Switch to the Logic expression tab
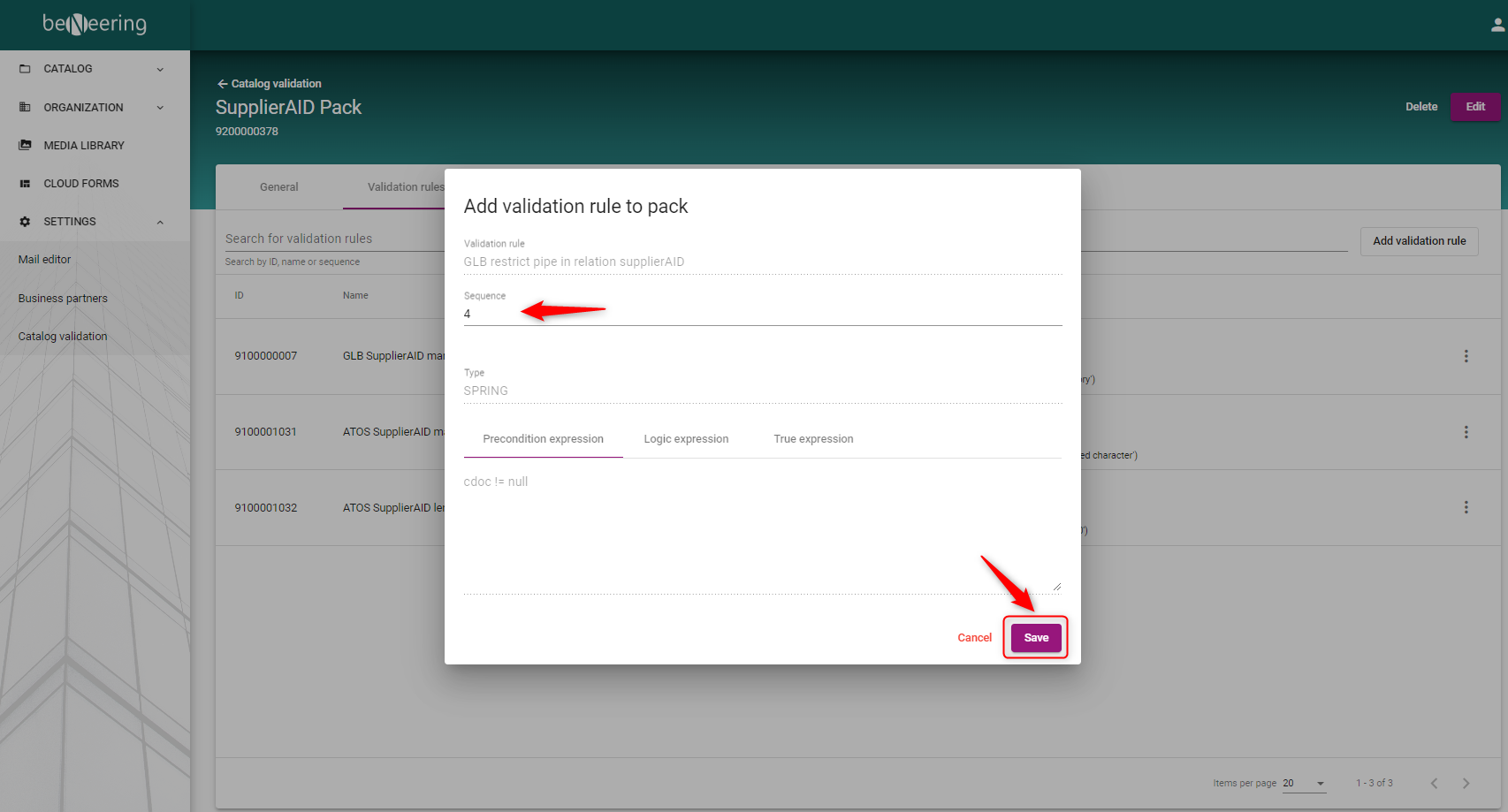This screenshot has height=812, width=1508. tap(686, 439)
